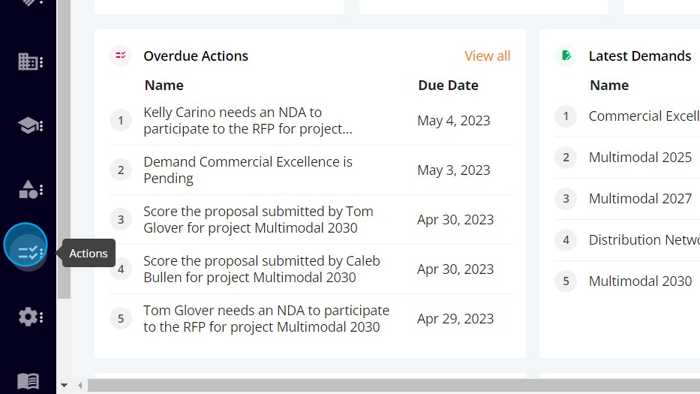Click the horizontal scrollbar left arrow

[80, 385]
